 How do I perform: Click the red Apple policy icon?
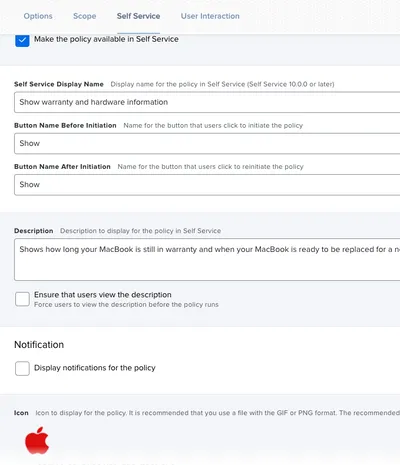(37, 440)
